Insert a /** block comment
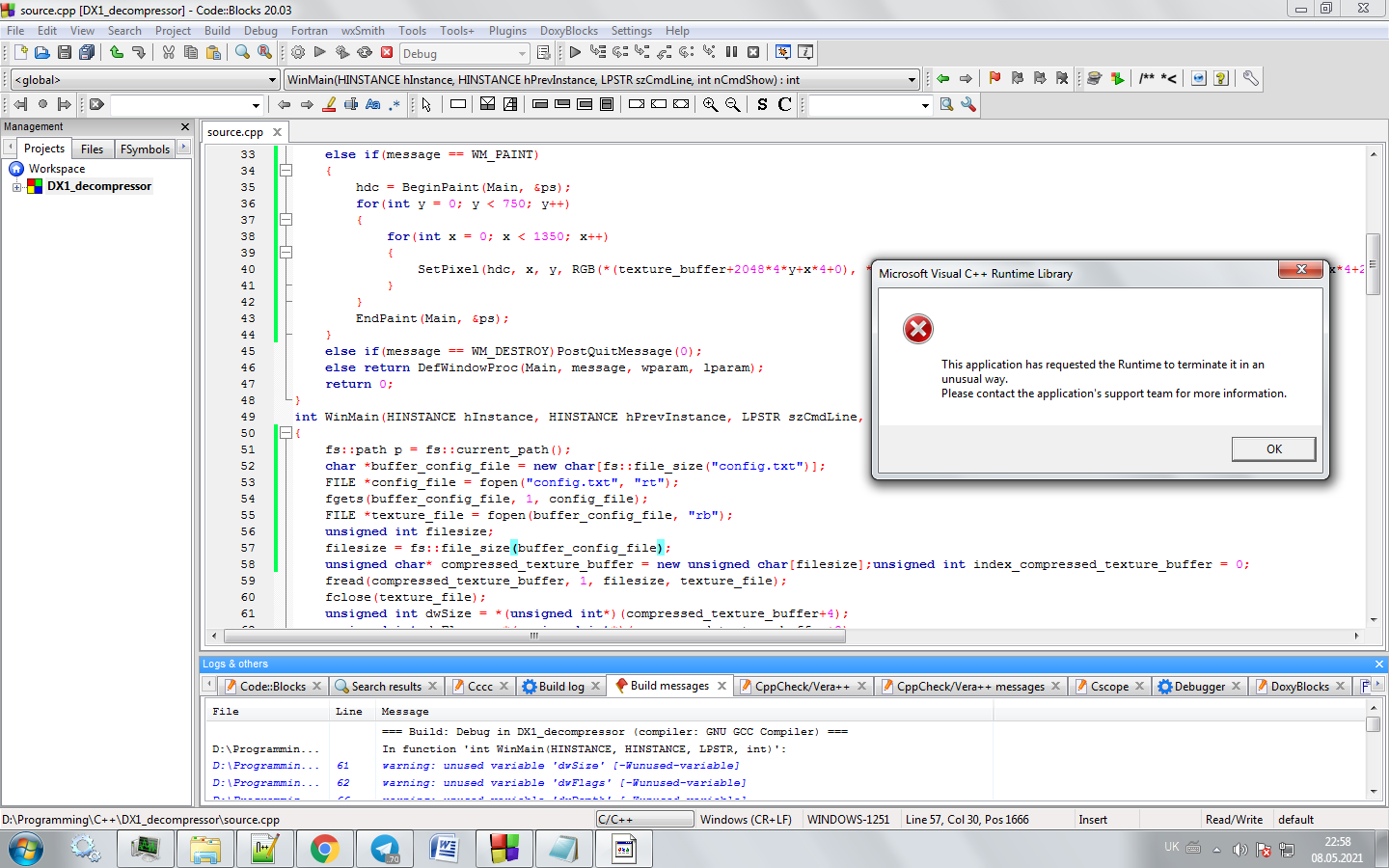This screenshot has height=868, width=1389. [x=1146, y=78]
